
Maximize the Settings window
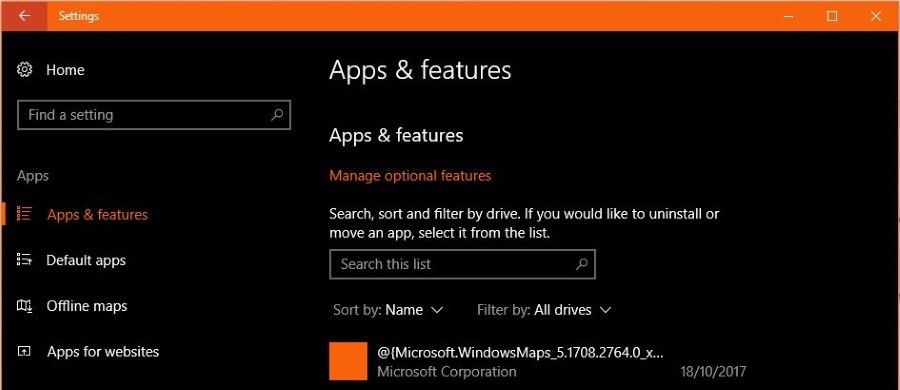[x=832, y=16]
